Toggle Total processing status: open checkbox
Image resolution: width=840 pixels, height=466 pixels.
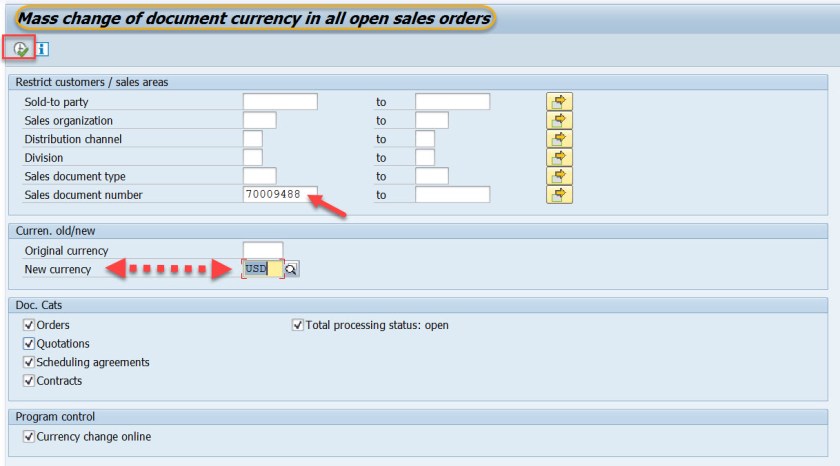pyautogui.click(x=298, y=325)
